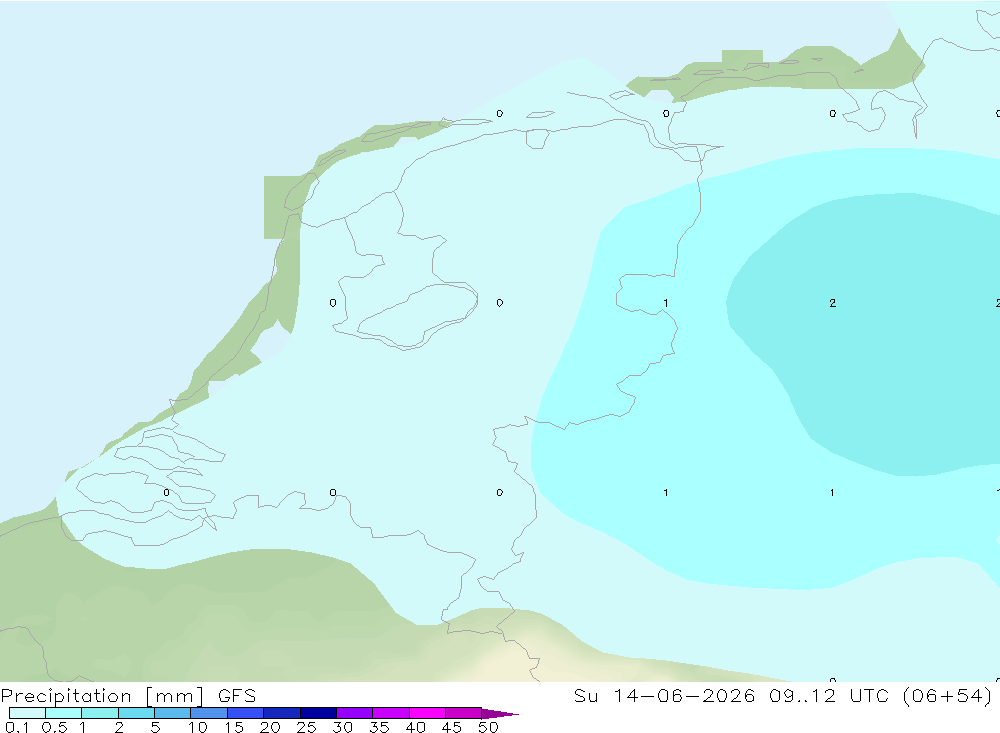The image size is (1000, 733).
Task: Click the '0.5' legend scale label
Action: click(x=54, y=727)
